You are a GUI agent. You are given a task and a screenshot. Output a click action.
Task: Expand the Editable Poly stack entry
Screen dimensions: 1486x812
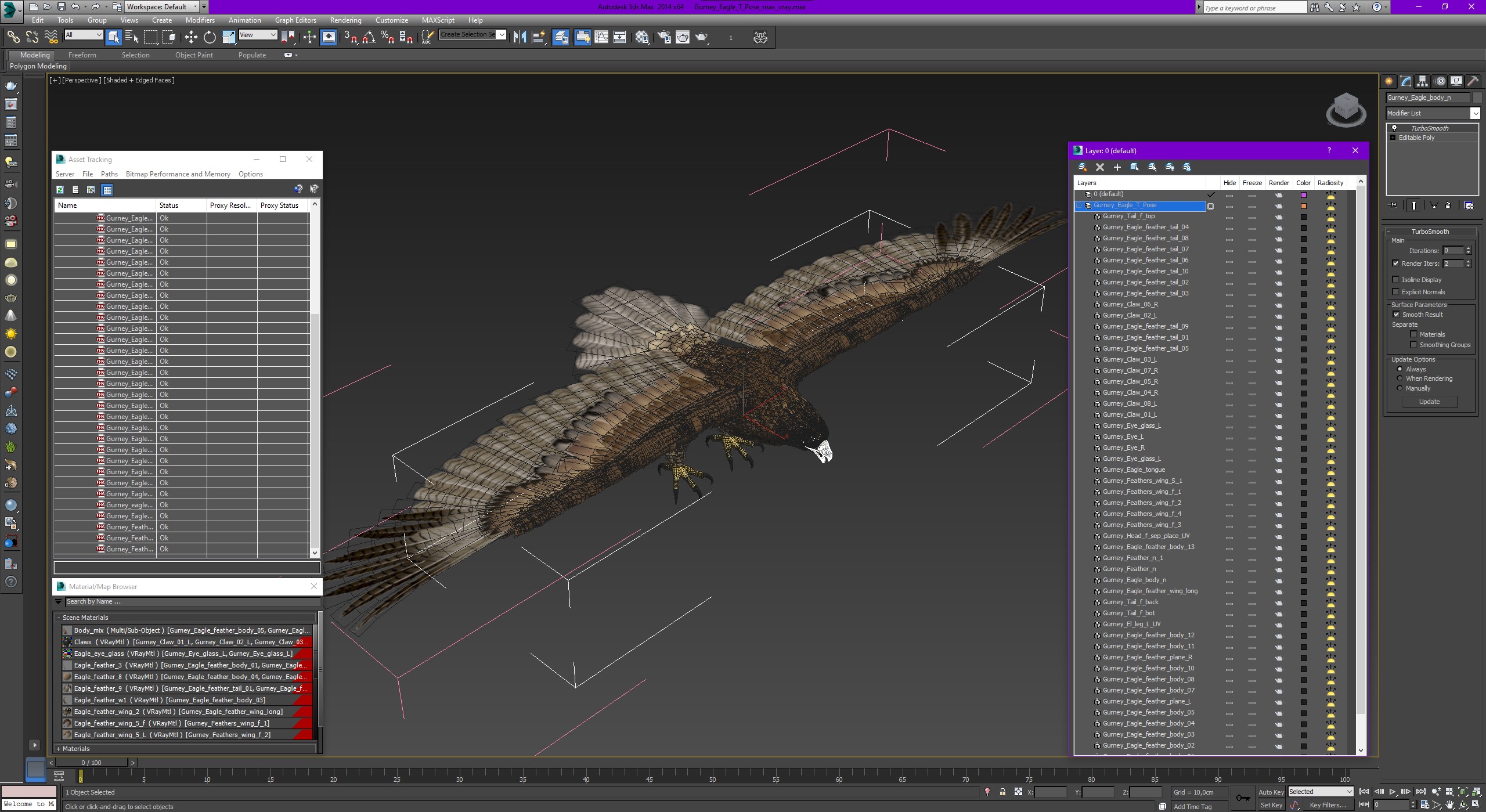(x=1393, y=138)
